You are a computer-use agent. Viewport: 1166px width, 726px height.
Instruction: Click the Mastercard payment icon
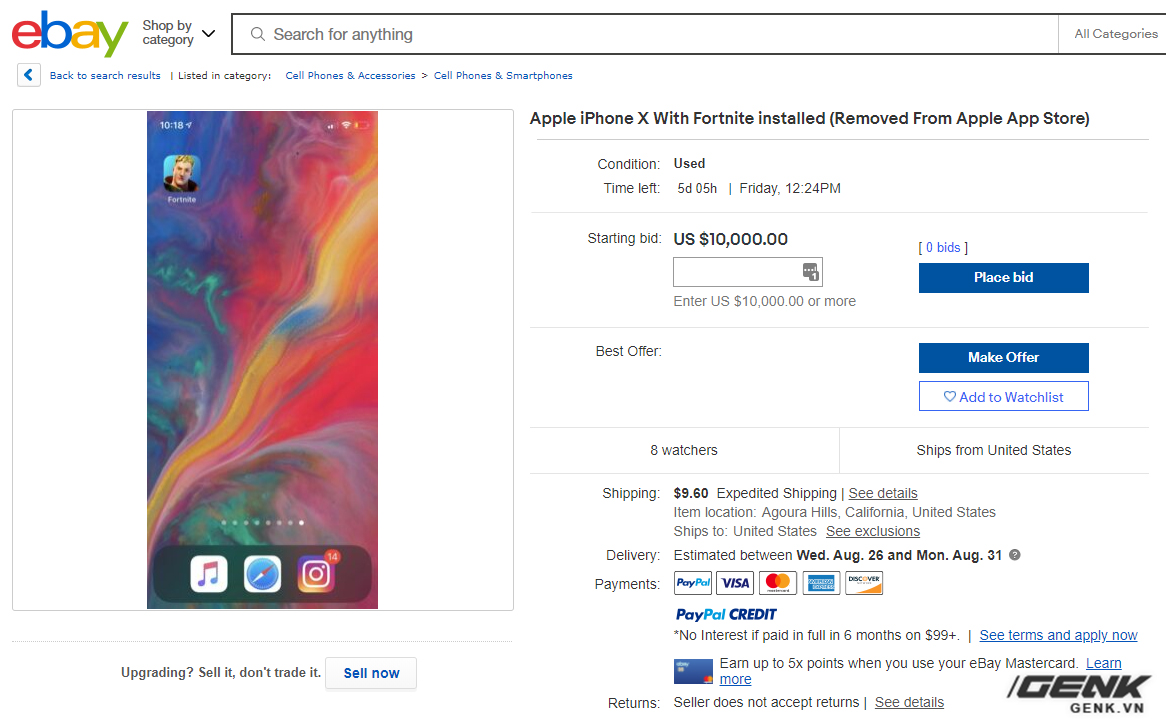point(777,583)
